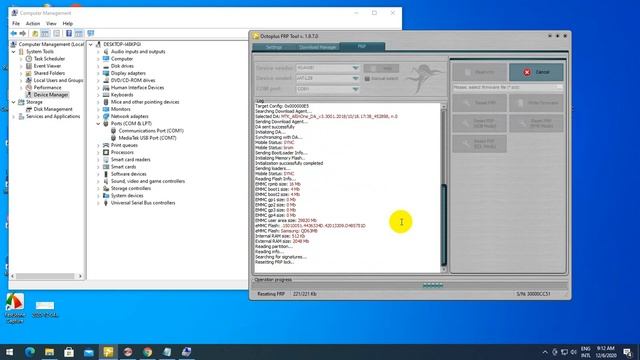Select Device Manager in the left tree
Viewport: 640px width, 360px height.
(x=51, y=95)
